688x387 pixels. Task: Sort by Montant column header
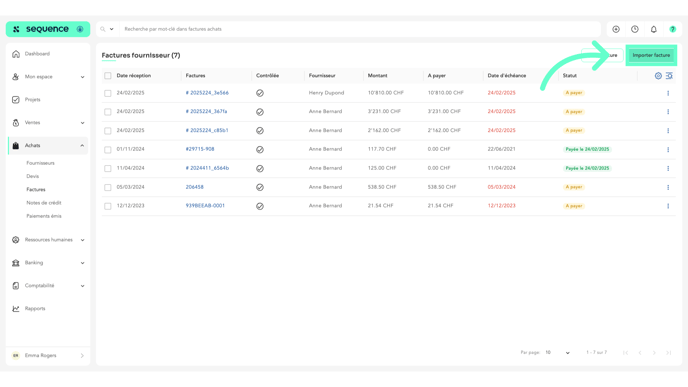pos(377,76)
